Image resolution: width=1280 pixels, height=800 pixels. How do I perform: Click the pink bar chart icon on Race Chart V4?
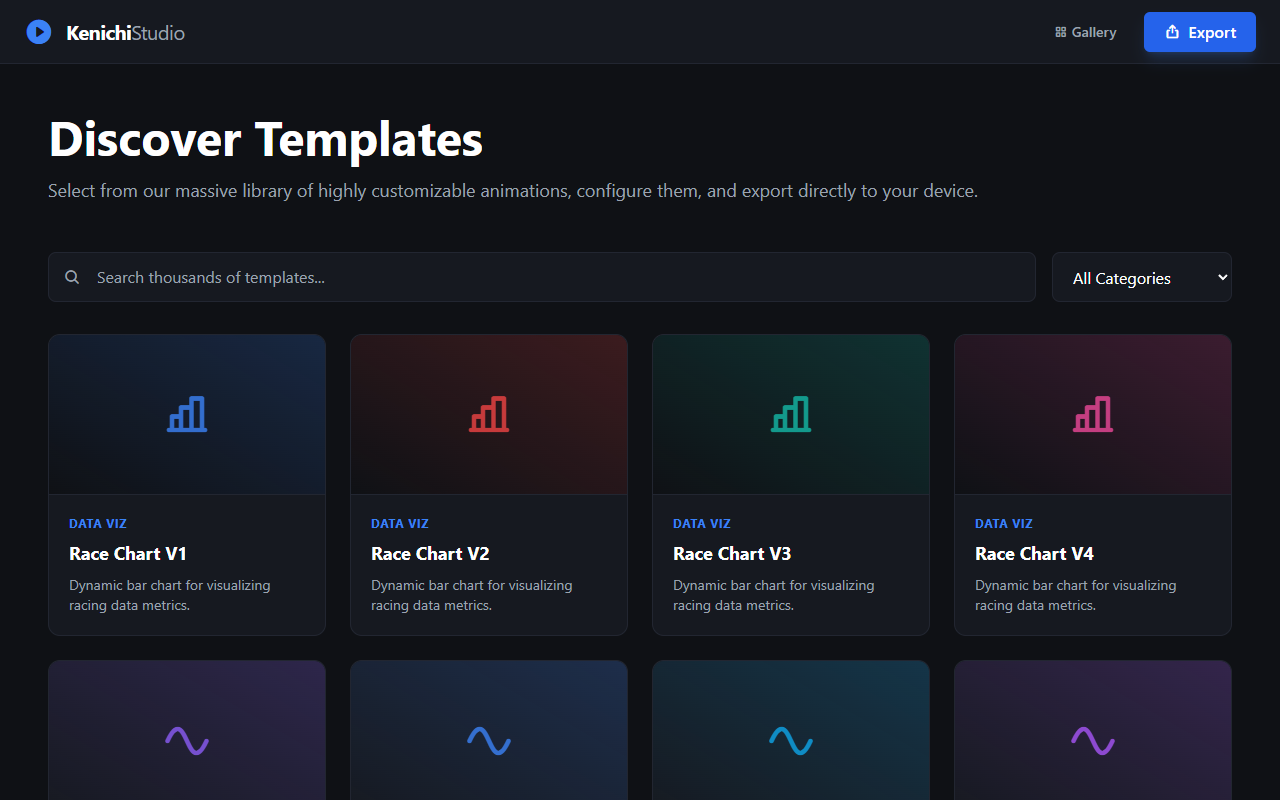click(x=1092, y=413)
